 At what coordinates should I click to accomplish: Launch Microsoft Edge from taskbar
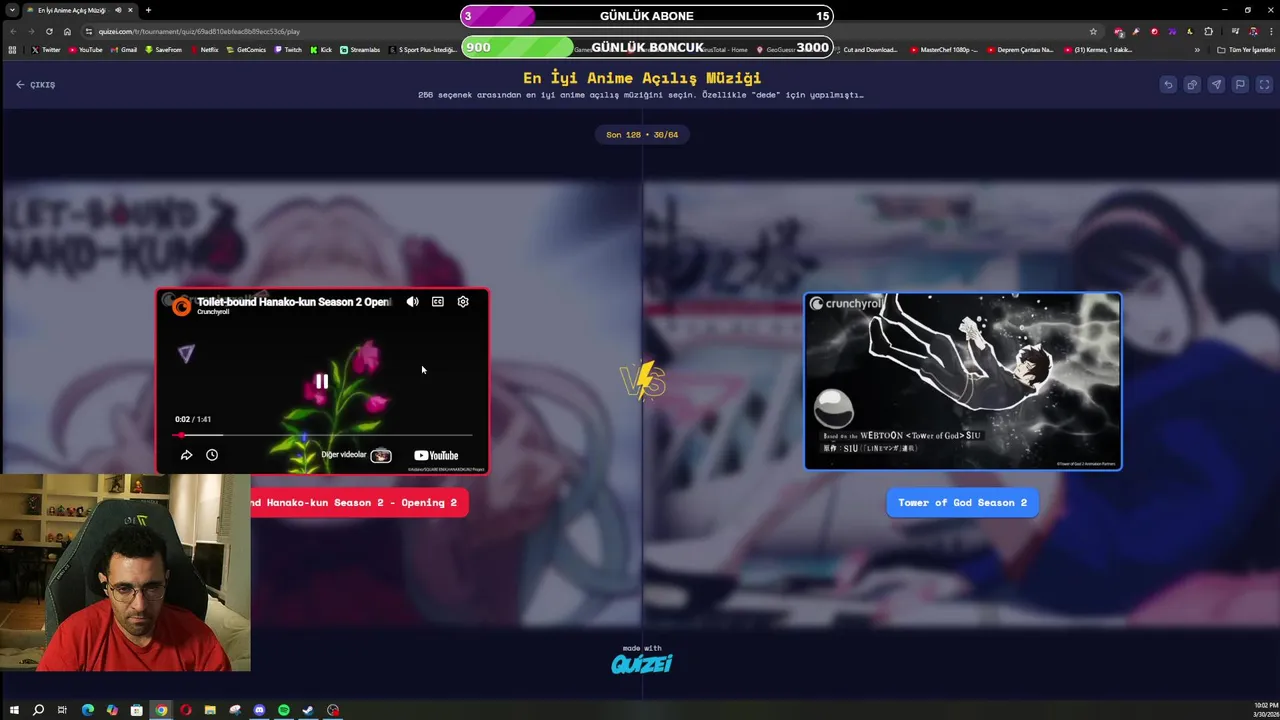click(87, 710)
